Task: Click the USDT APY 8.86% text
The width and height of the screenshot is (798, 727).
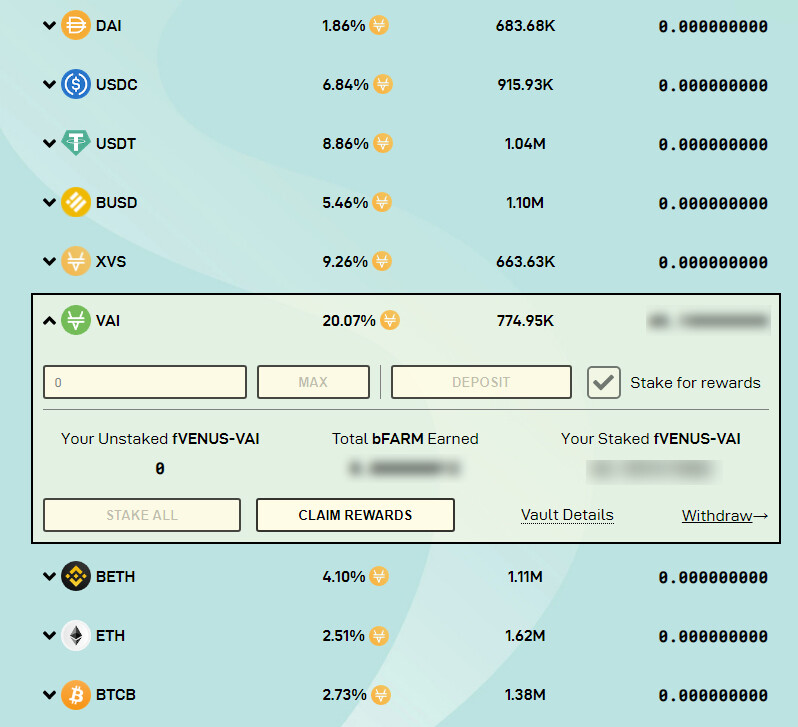Action: 346,144
